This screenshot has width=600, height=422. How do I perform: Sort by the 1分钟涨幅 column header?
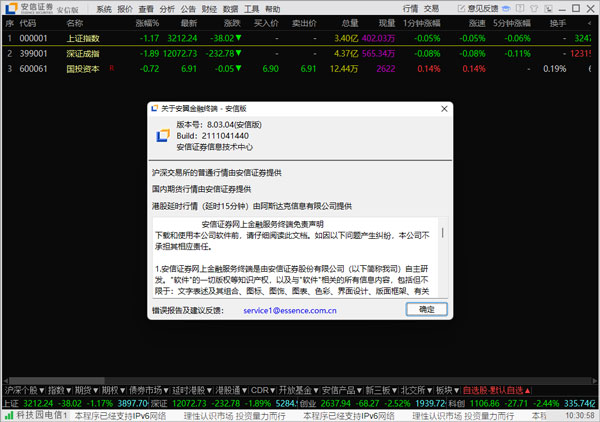pyautogui.click(x=421, y=23)
